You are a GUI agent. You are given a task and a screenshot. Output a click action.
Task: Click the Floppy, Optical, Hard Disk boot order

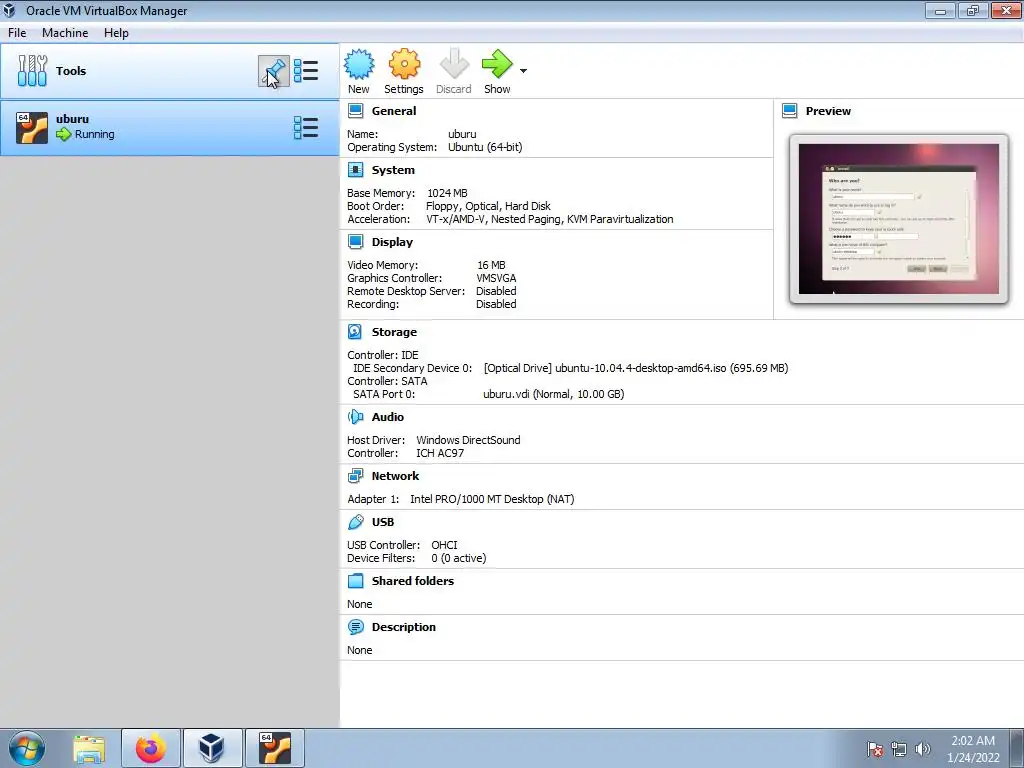[x=488, y=206]
